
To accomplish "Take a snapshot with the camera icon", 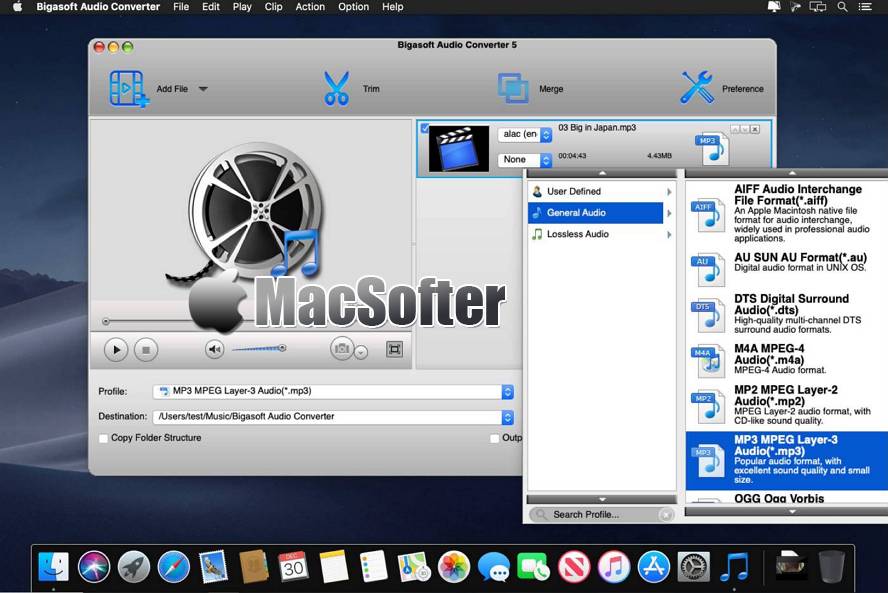I will (341, 349).
